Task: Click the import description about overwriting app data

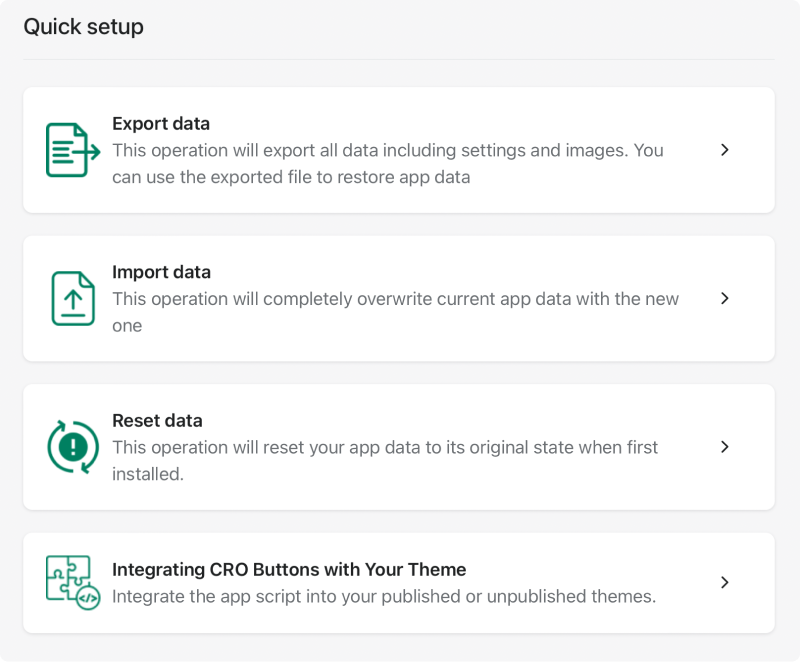Action: tap(395, 312)
